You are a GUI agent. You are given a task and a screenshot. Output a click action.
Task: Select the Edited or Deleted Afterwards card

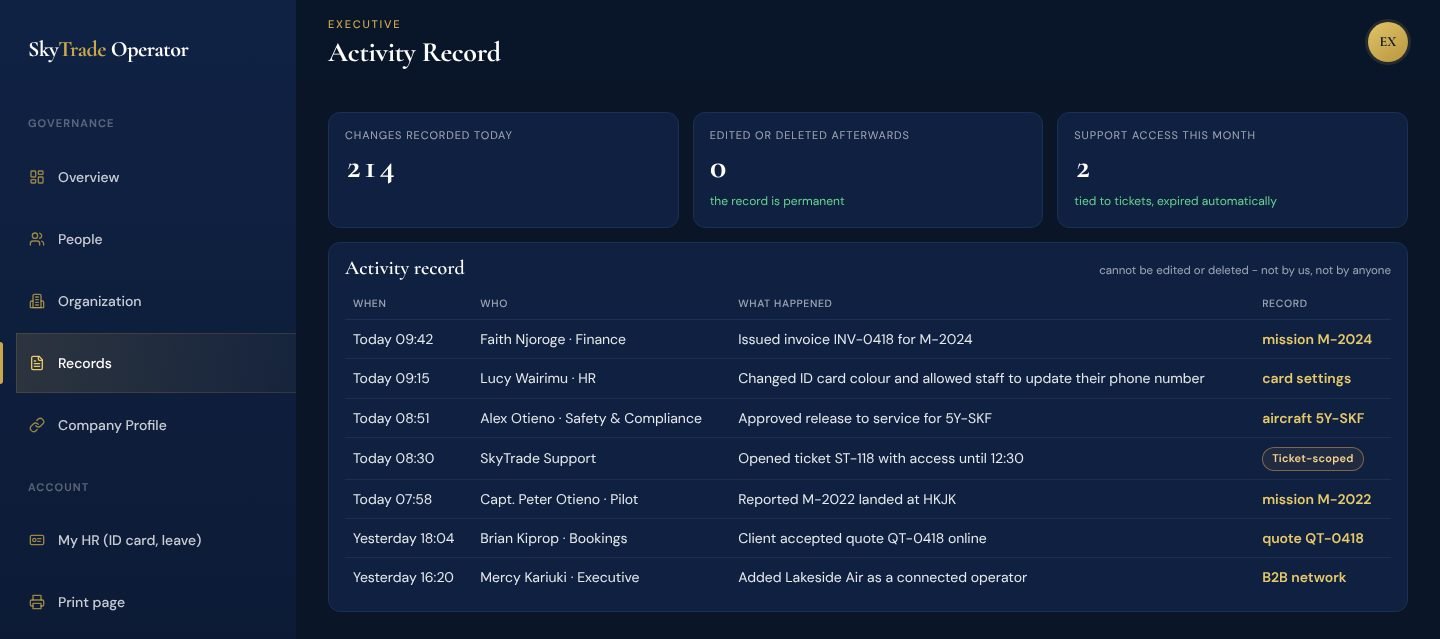pyautogui.click(x=868, y=170)
